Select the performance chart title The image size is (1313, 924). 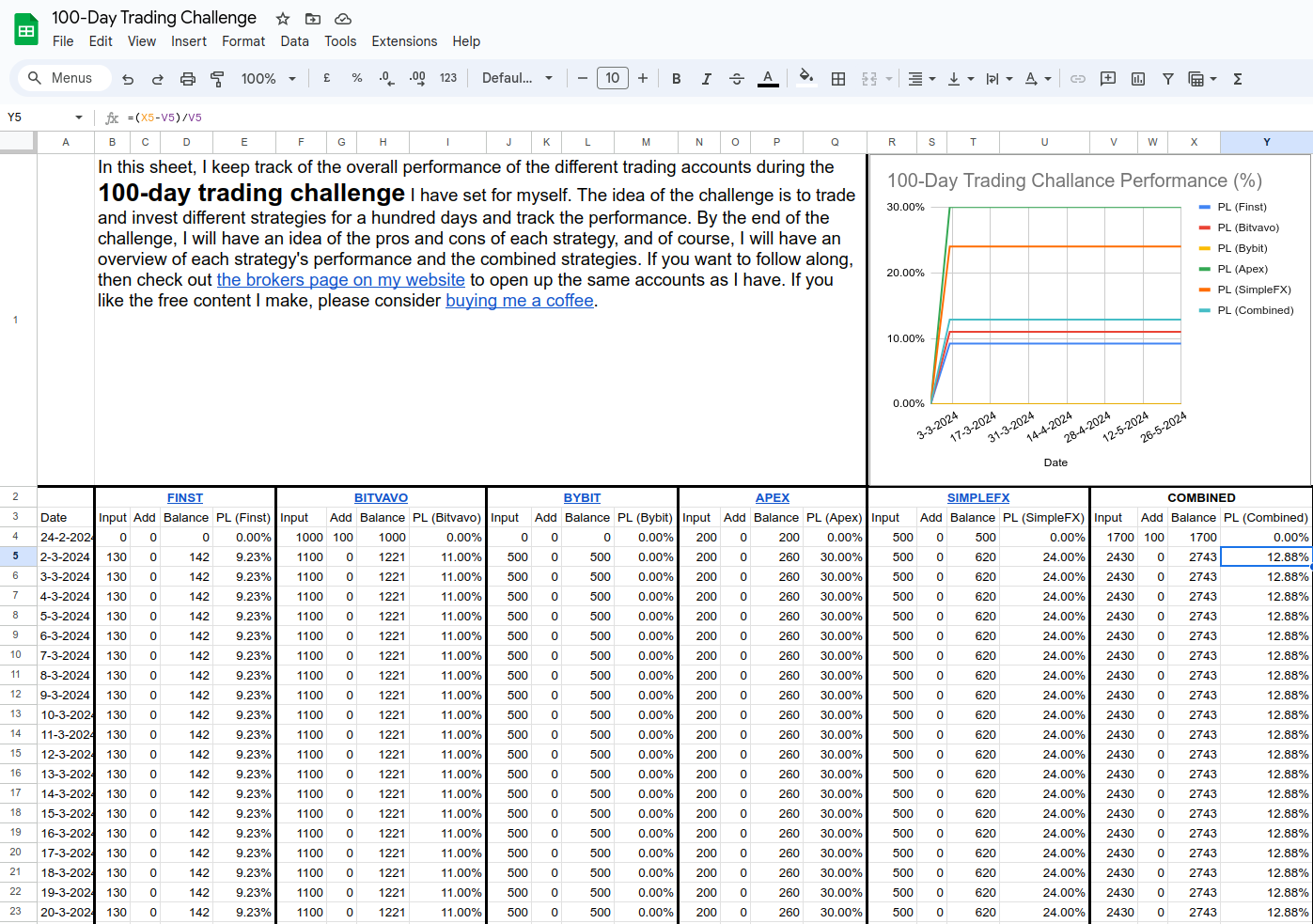(1074, 180)
